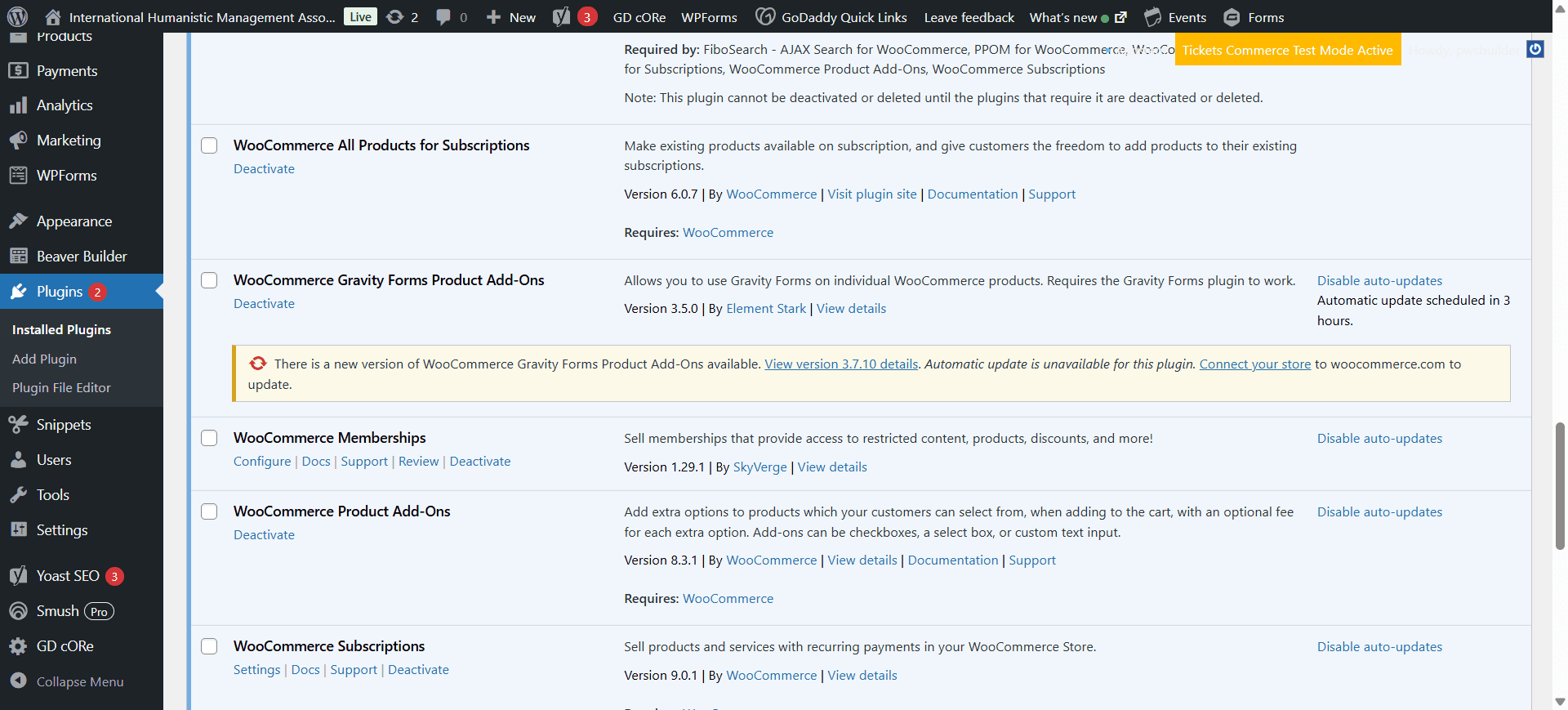Open the Yoast icon in admin bar
This screenshot has width=1568, height=710.
(561, 17)
